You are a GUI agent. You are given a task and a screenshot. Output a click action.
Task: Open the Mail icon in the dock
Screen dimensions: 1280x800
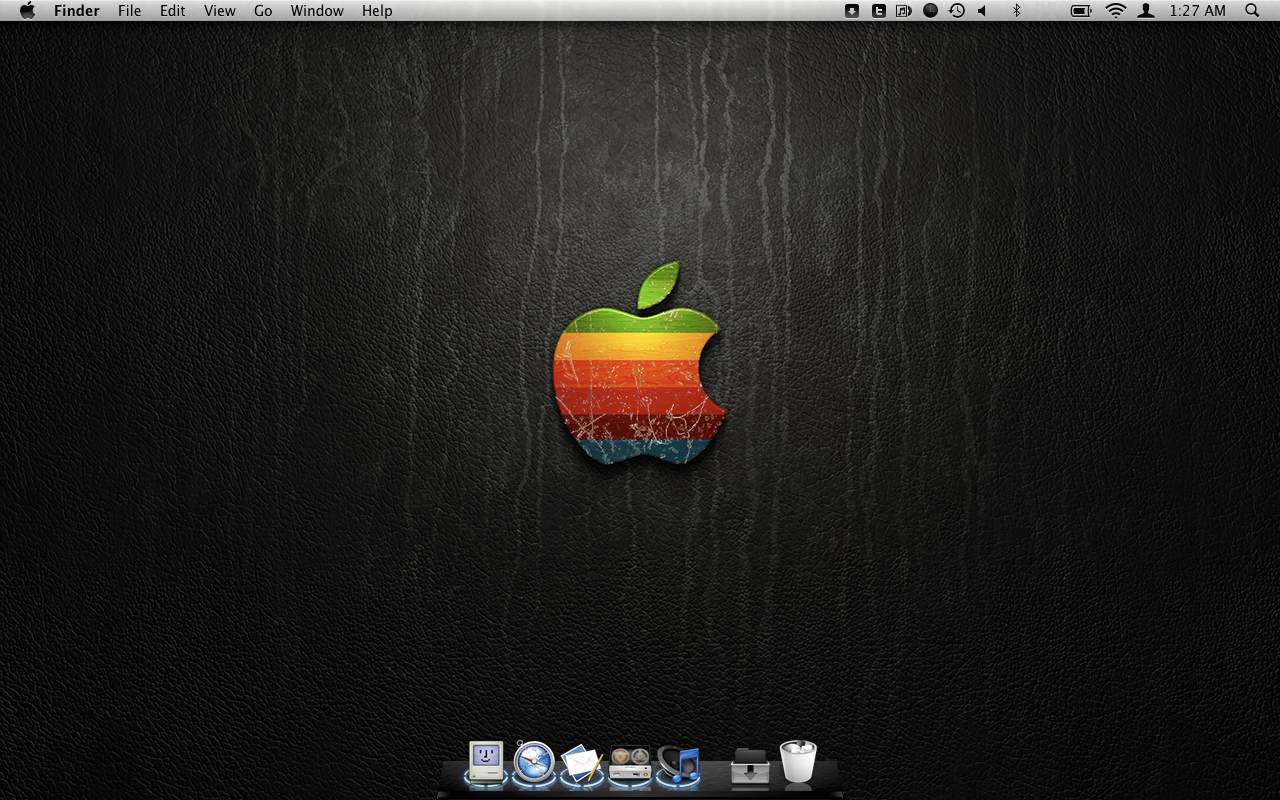(x=582, y=765)
